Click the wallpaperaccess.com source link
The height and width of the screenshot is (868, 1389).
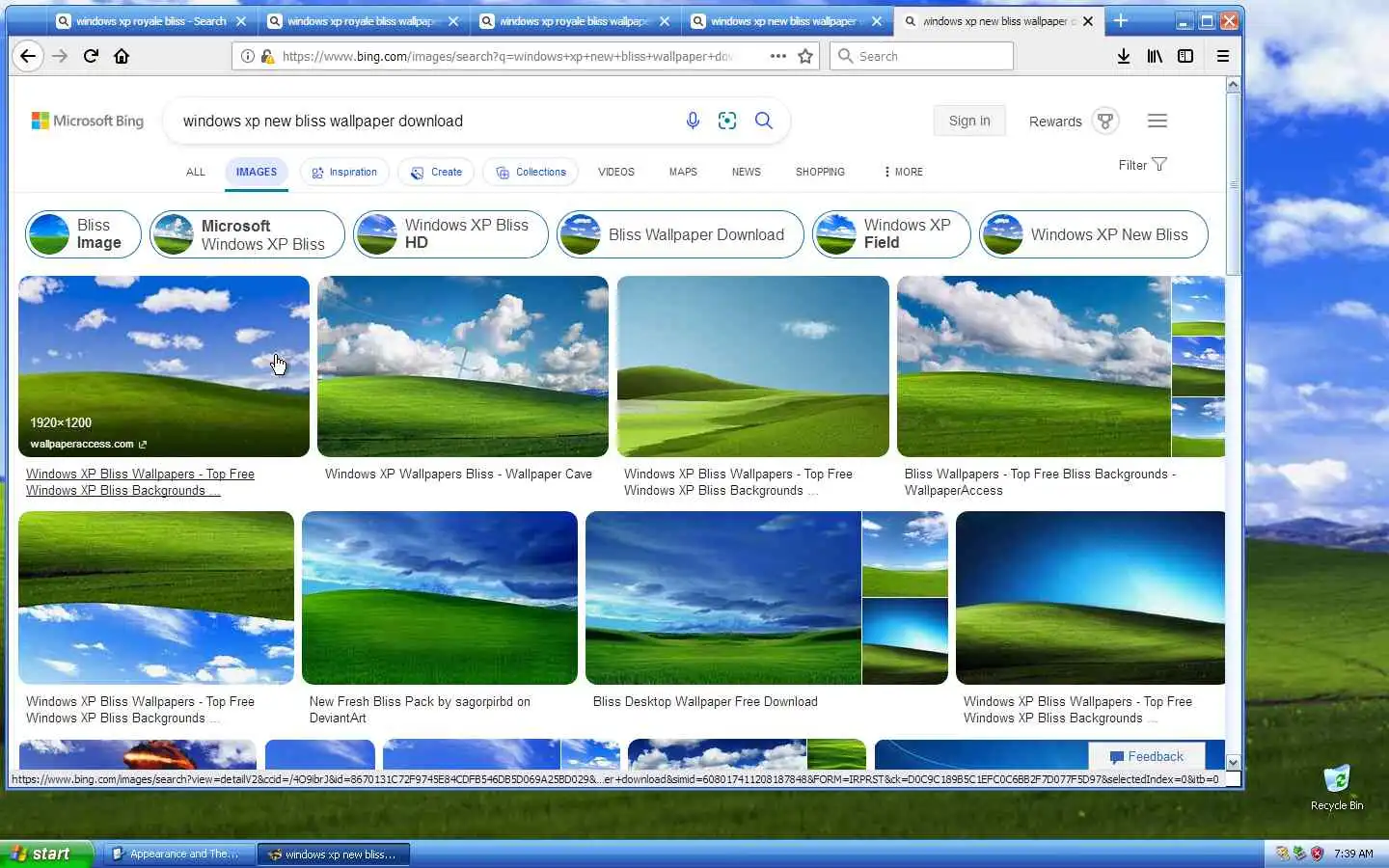88,444
